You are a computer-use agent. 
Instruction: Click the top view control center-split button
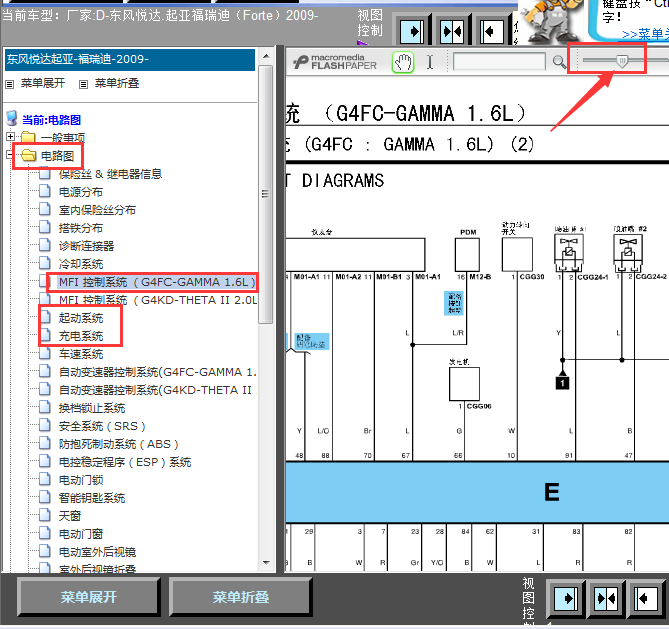pyautogui.click(x=452, y=31)
